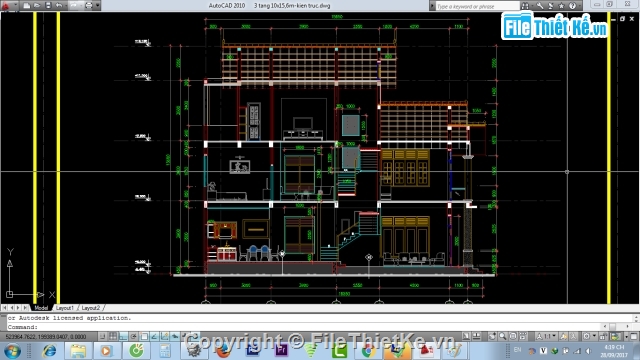Click the Undo arrow icon

pos(59,6)
